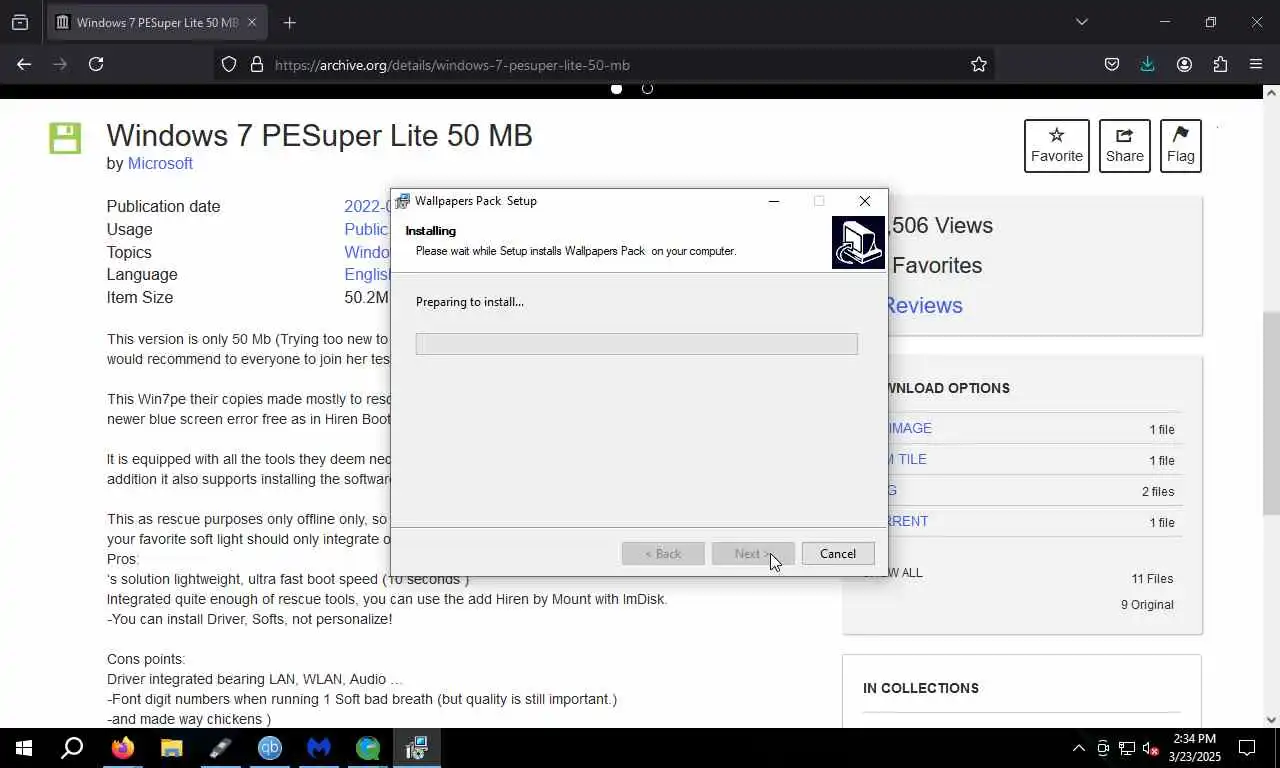
Task: Flag this archive item
Action: pos(1181,146)
